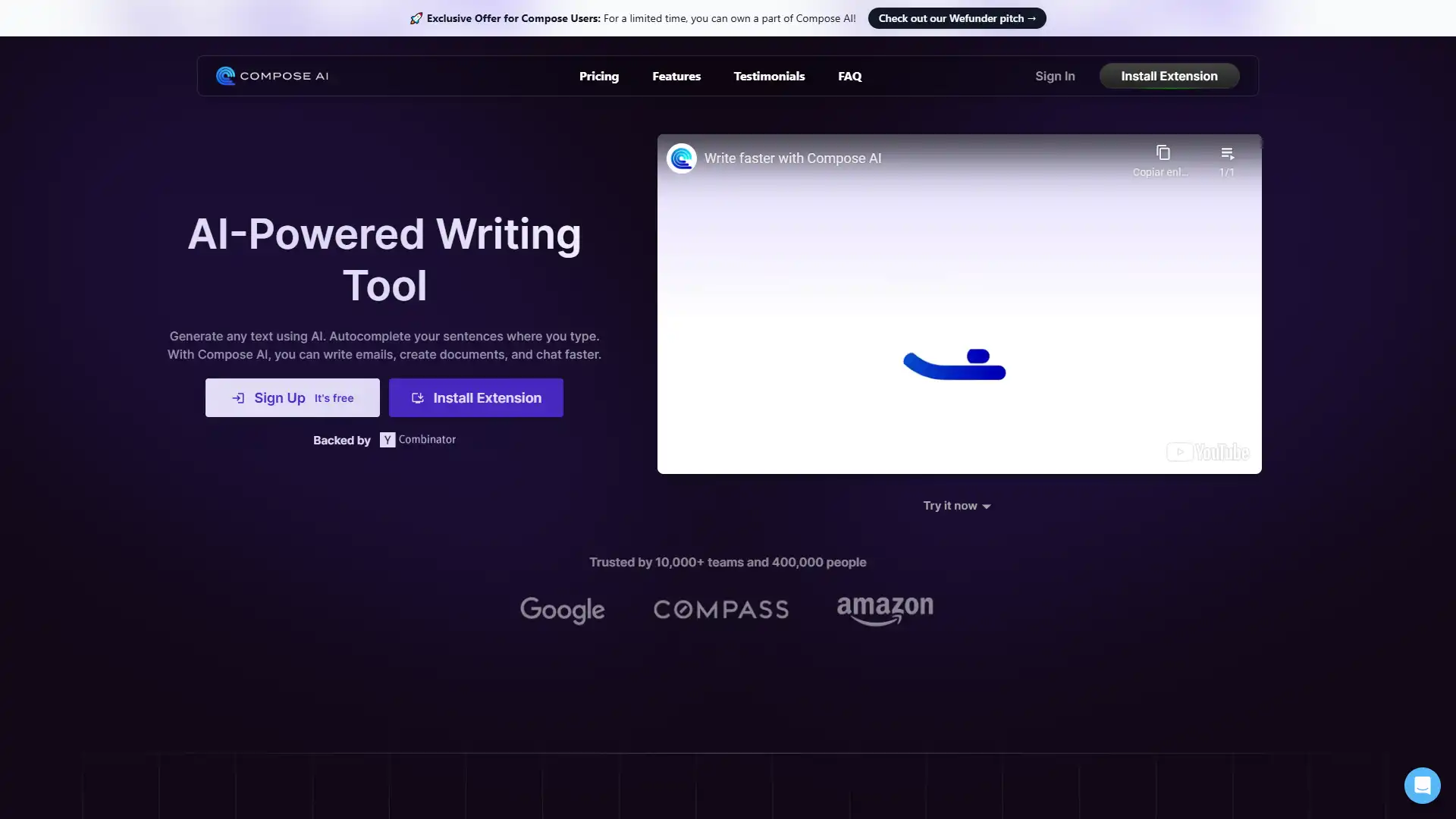The height and width of the screenshot is (819, 1456).
Task: Open the Pricing page tab
Action: pos(598,76)
